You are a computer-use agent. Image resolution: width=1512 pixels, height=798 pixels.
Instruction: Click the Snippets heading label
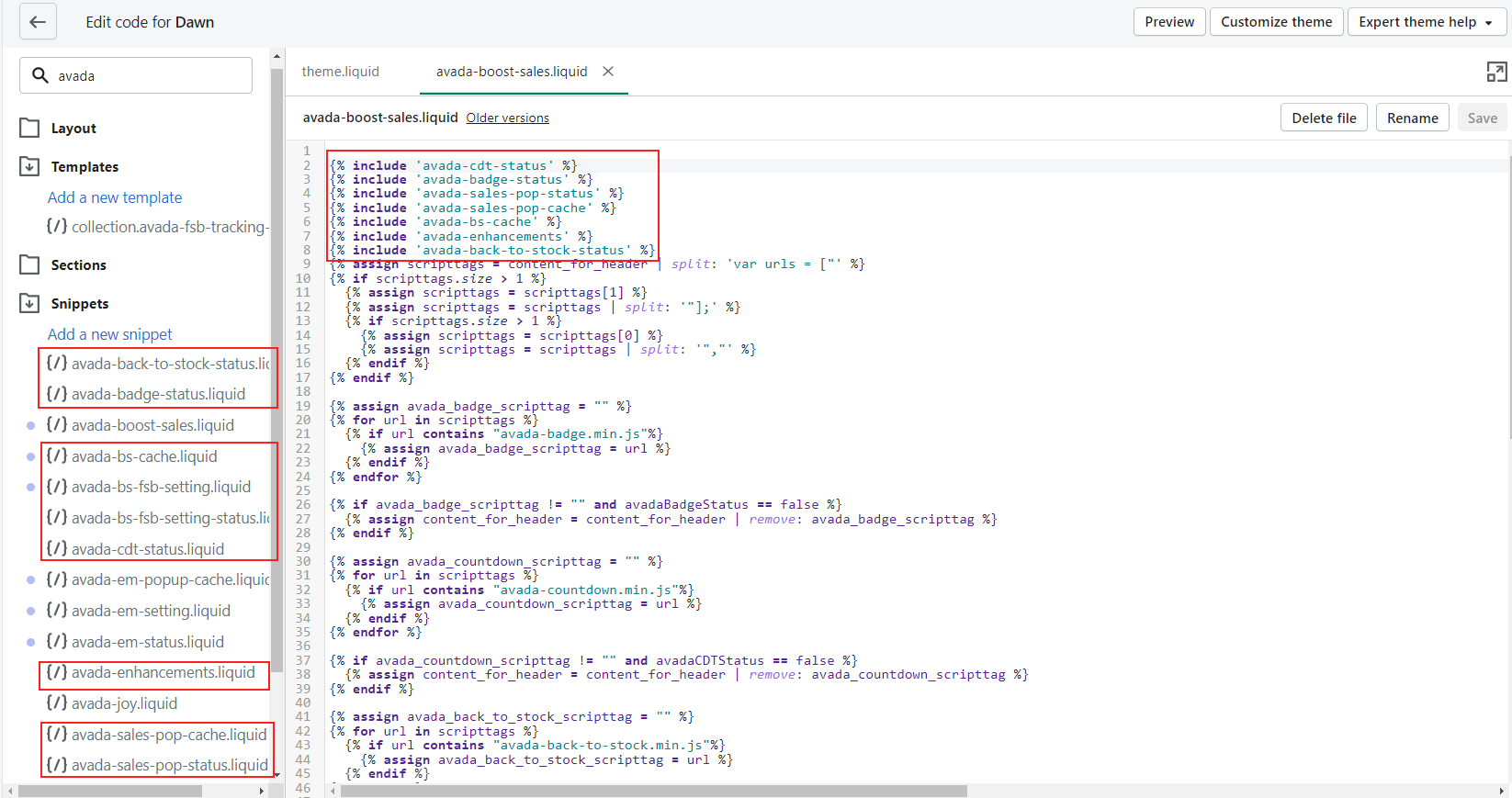pyautogui.click(x=80, y=304)
